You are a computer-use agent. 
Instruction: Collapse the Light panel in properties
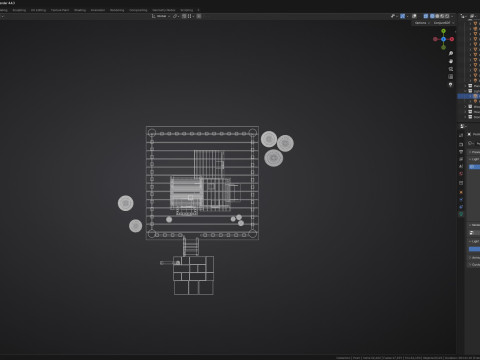(x=474, y=159)
